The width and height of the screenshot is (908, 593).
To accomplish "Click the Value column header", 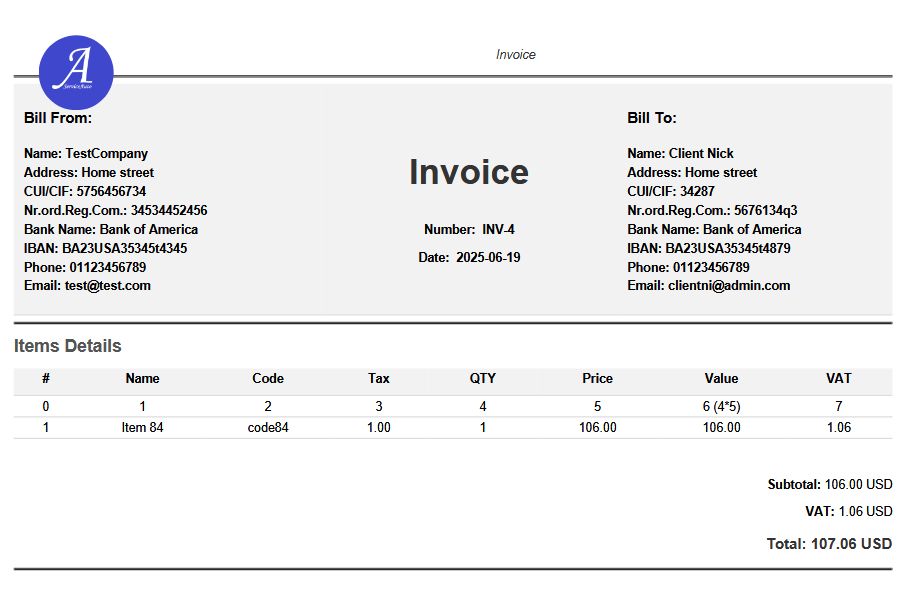I will coord(721,378).
